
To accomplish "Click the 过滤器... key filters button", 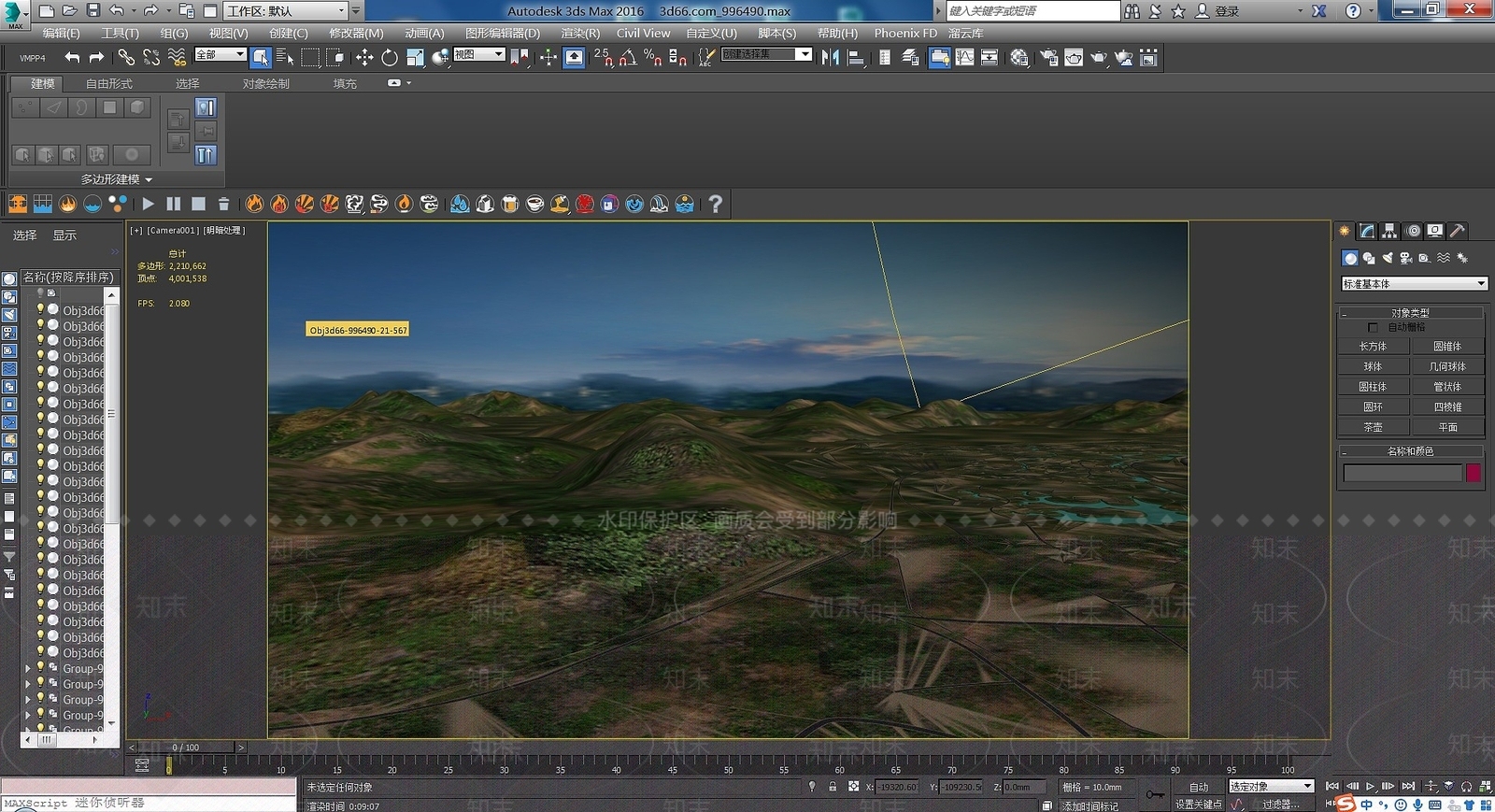I will coord(1281,804).
